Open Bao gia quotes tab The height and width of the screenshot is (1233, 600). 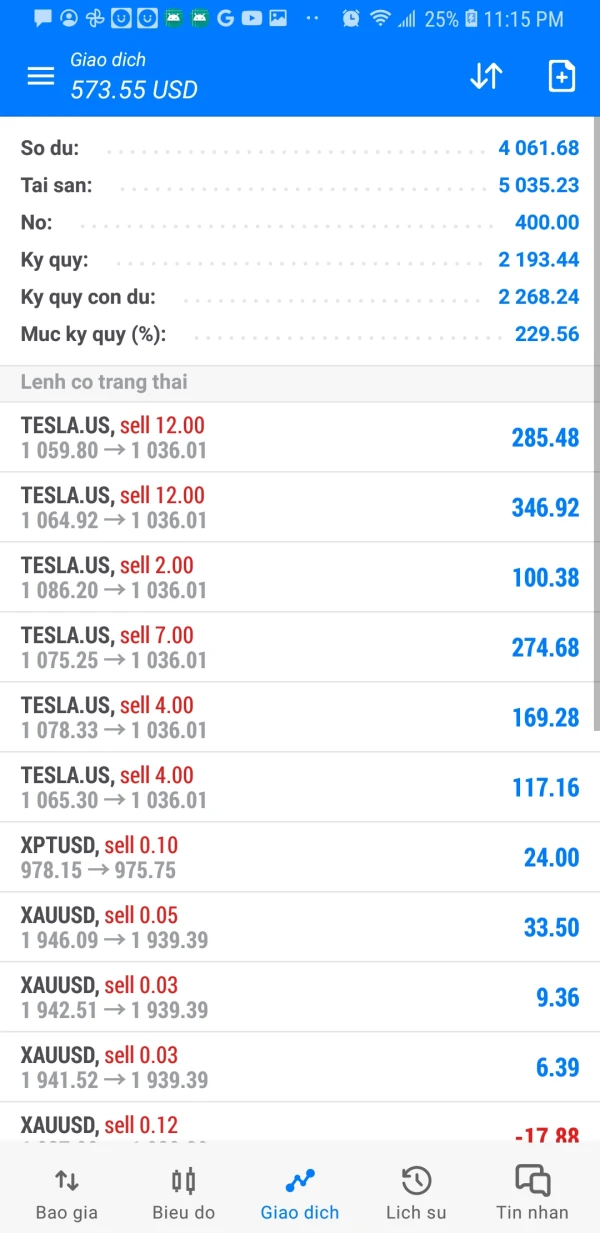[x=67, y=1193]
